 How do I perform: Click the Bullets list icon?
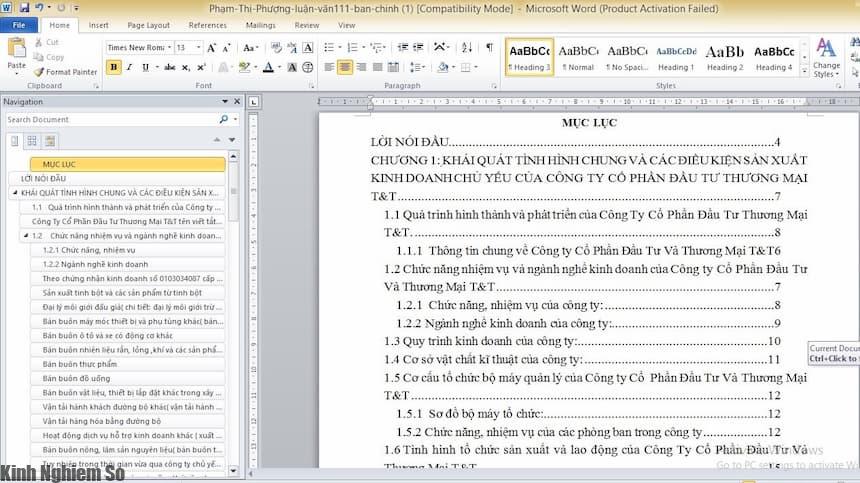329,48
